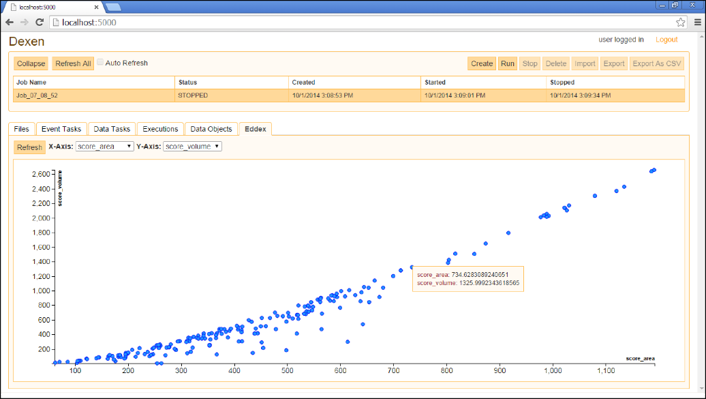Go back using browser back arrow
The image size is (706, 399).
pyautogui.click(x=9, y=22)
